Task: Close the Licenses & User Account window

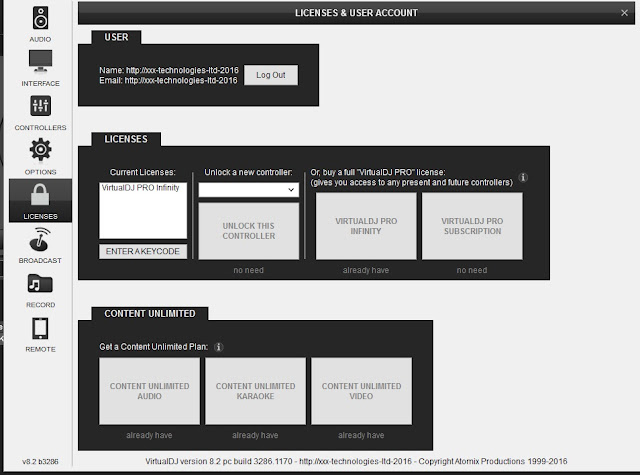Action: [624, 13]
